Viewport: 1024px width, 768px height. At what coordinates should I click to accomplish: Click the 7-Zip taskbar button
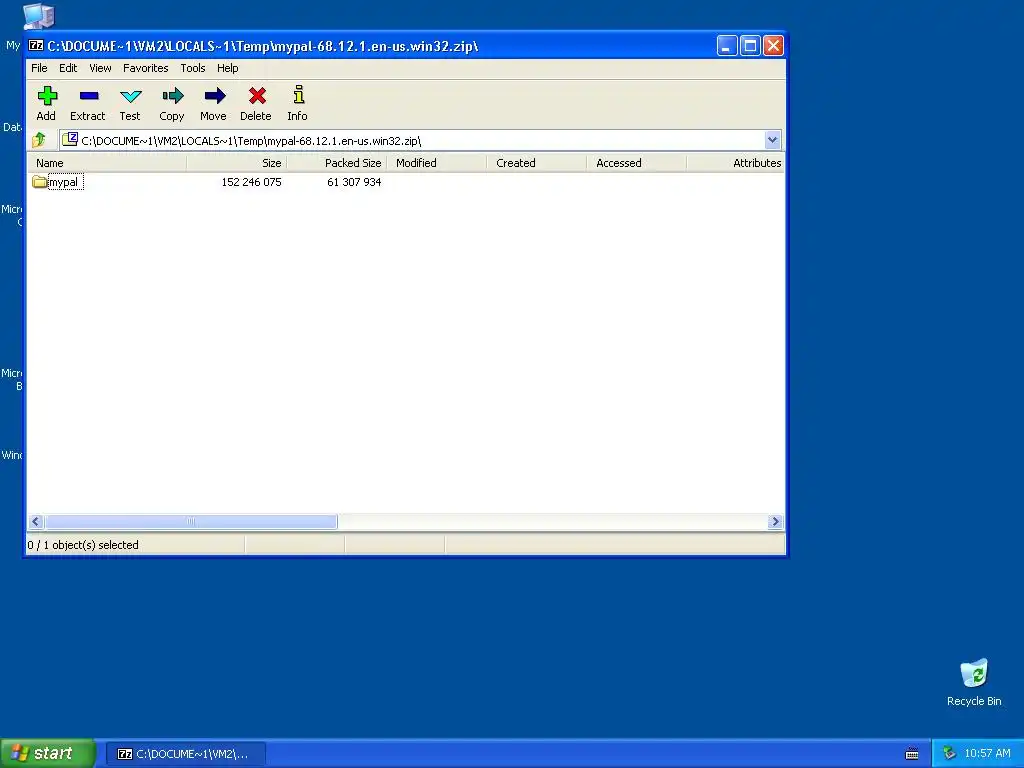tap(185, 754)
